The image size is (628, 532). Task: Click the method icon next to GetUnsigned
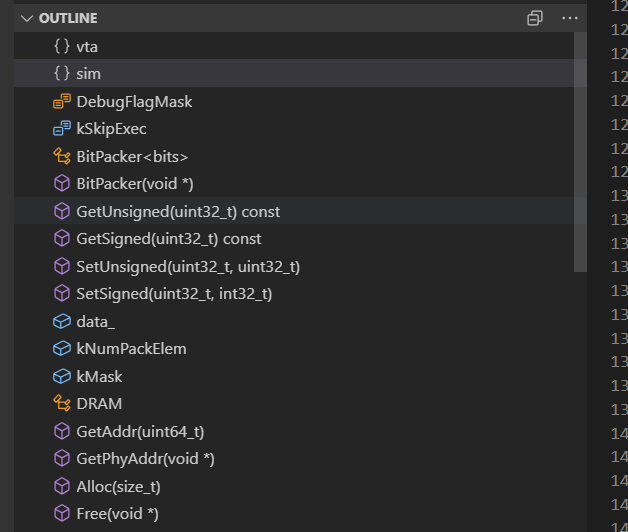point(62,211)
